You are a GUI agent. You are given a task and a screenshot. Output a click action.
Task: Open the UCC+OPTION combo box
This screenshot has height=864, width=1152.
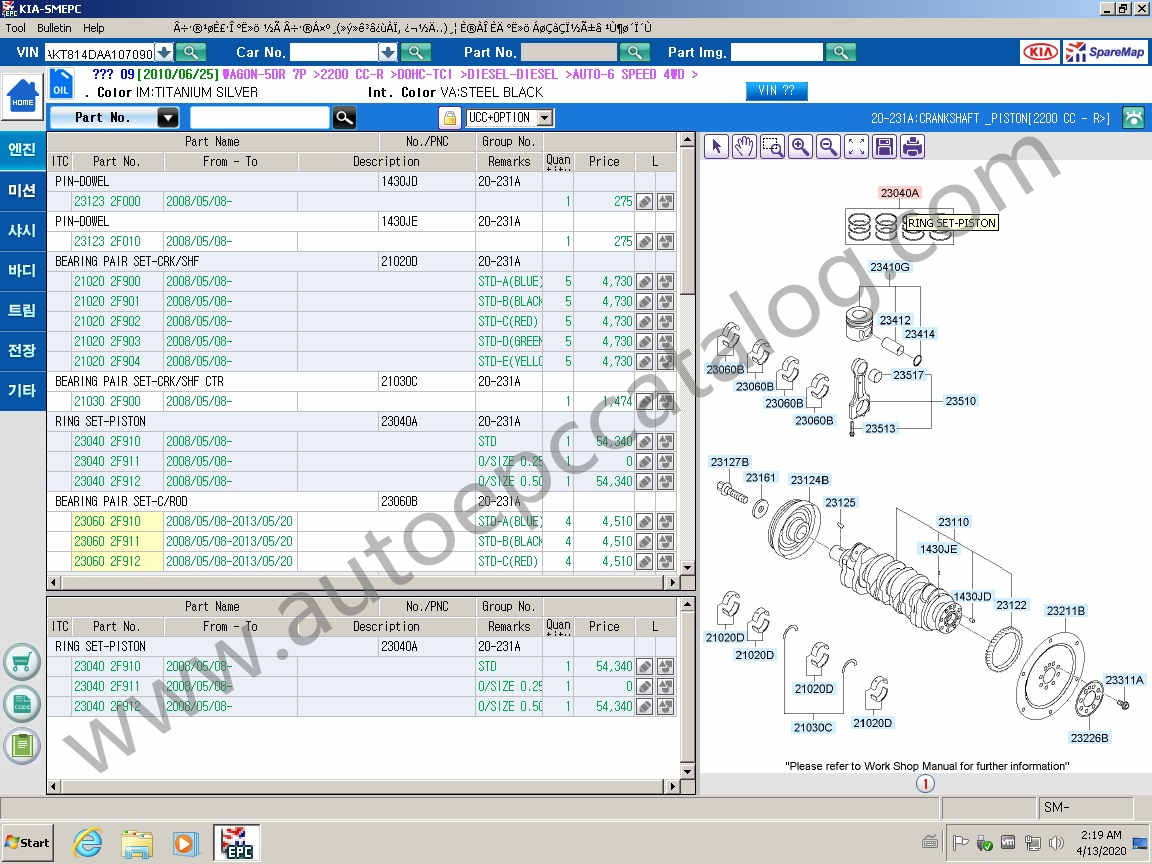[x=510, y=118]
